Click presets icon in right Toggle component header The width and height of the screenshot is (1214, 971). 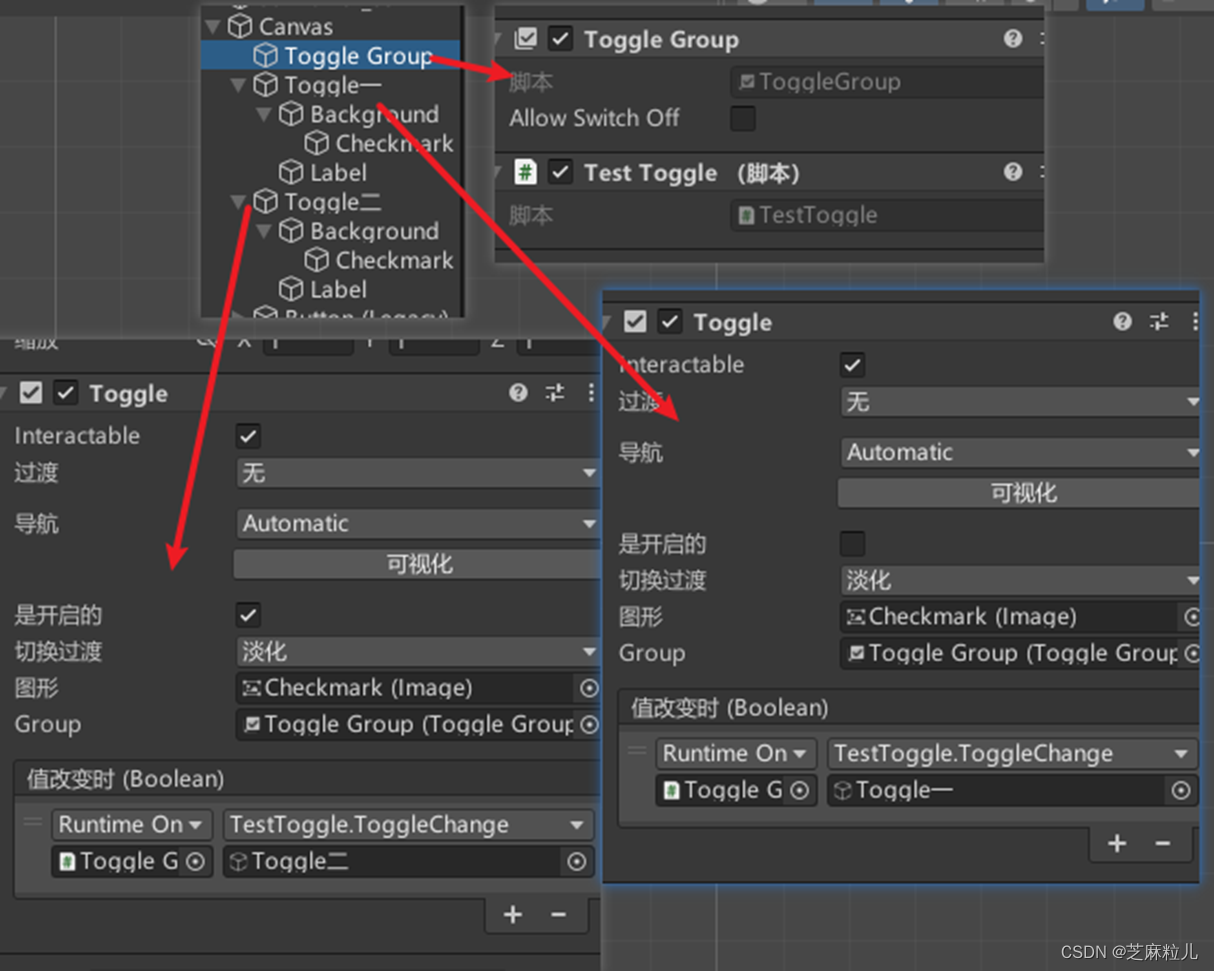click(x=1159, y=322)
